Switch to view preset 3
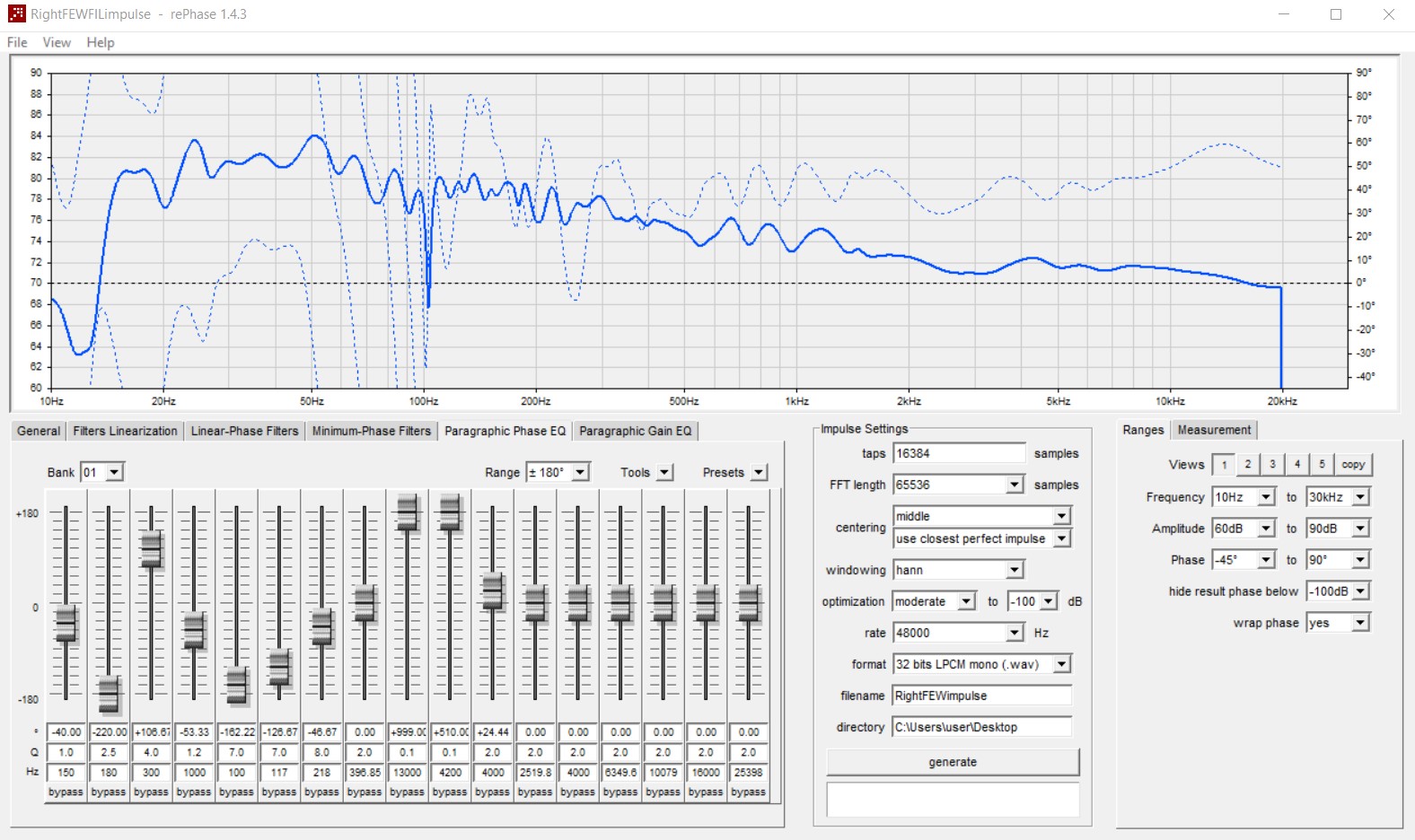1415x840 pixels. 1272,465
